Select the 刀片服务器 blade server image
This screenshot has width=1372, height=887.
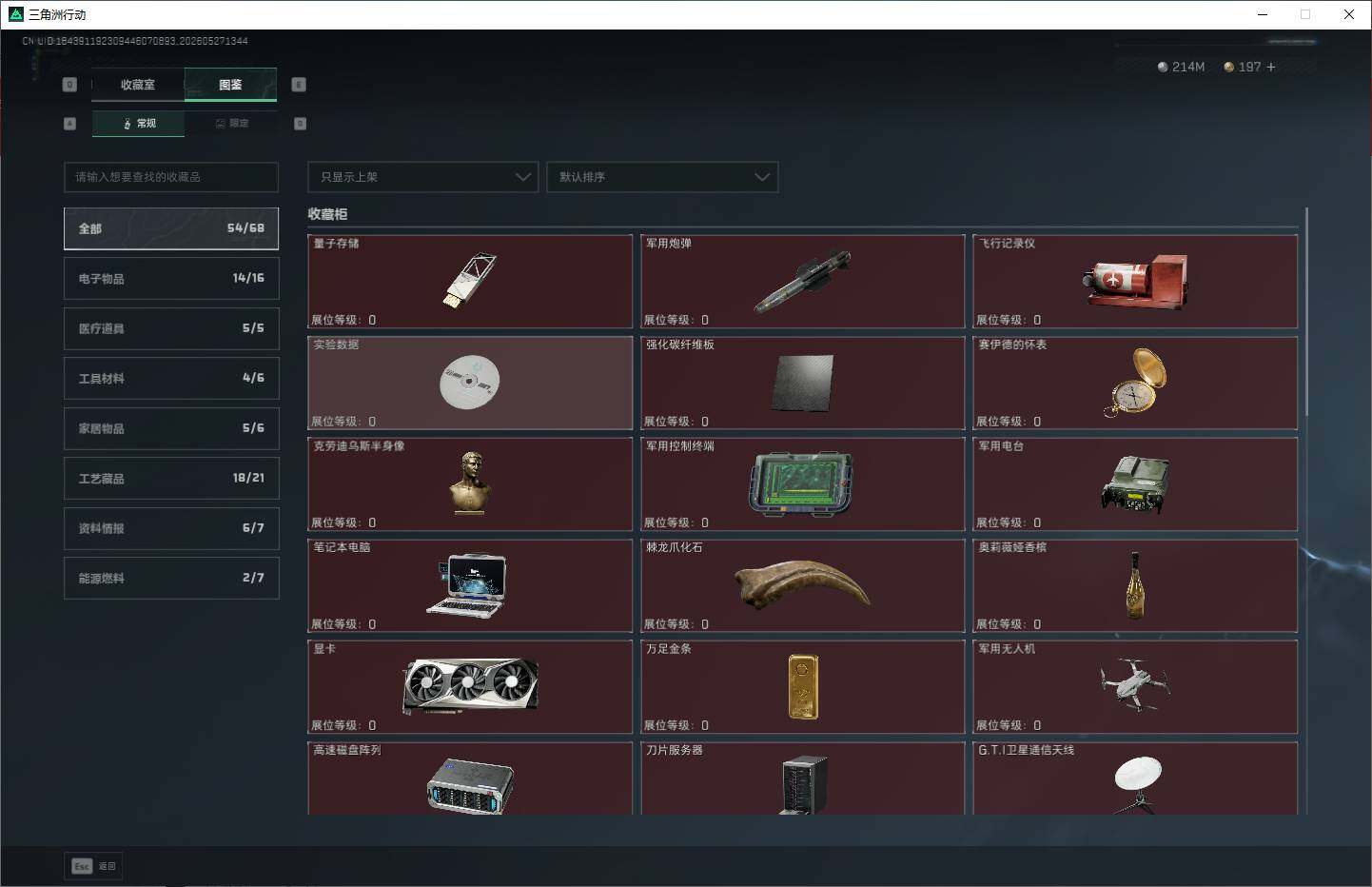coord(804,785)
